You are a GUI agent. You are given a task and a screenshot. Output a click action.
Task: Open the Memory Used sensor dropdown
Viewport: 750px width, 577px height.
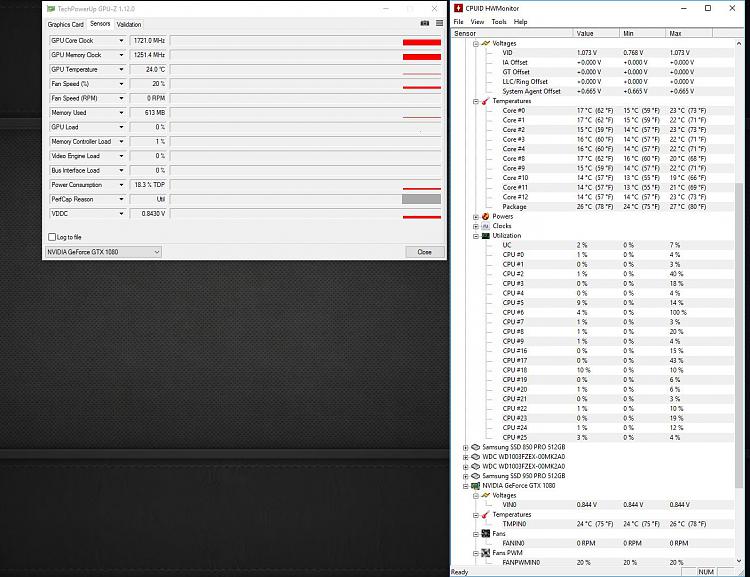[121, 112]
